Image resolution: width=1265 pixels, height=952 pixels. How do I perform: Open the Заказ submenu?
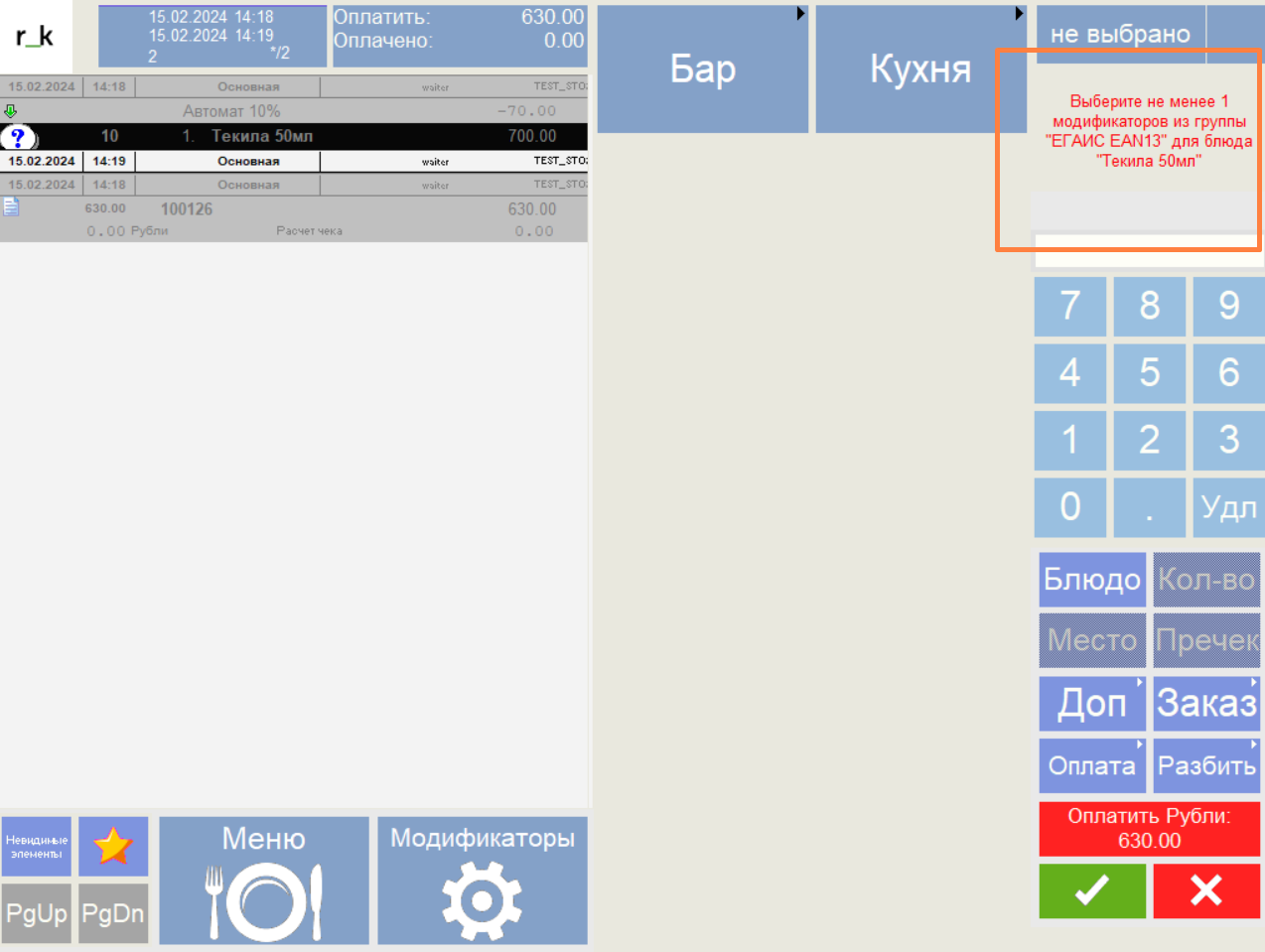click(x=1206, y=703)
